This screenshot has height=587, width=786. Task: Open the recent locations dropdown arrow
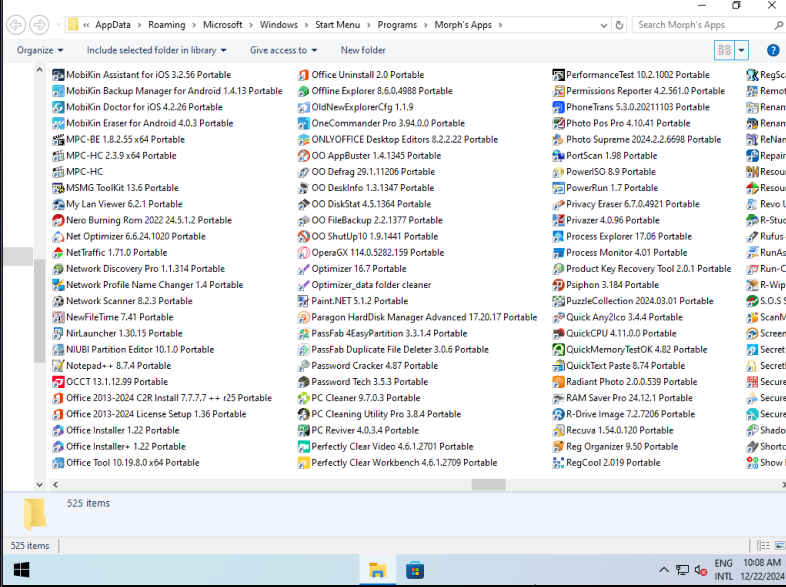[59, 25]
